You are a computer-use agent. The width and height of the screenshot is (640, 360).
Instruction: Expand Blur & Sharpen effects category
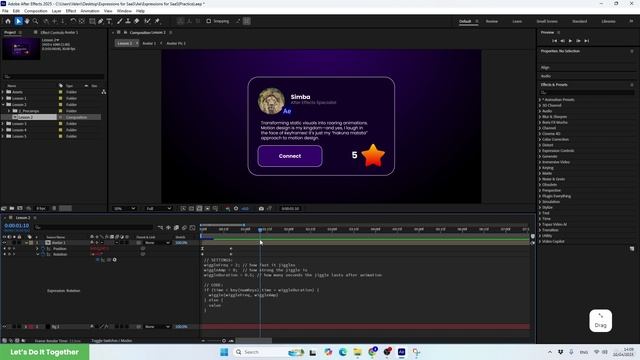[540, 117]
